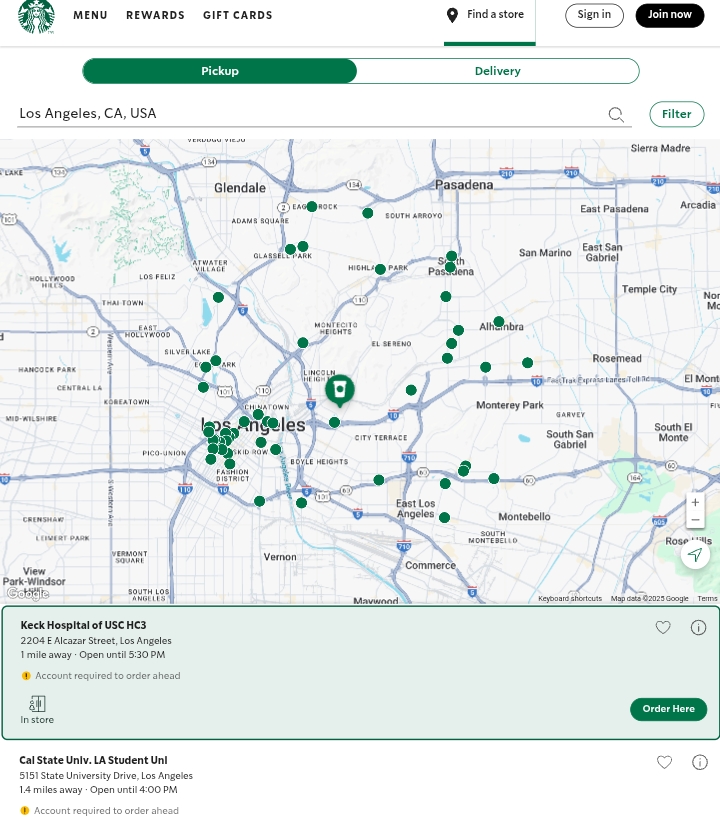Open the Filter options button

coord(677,114)
